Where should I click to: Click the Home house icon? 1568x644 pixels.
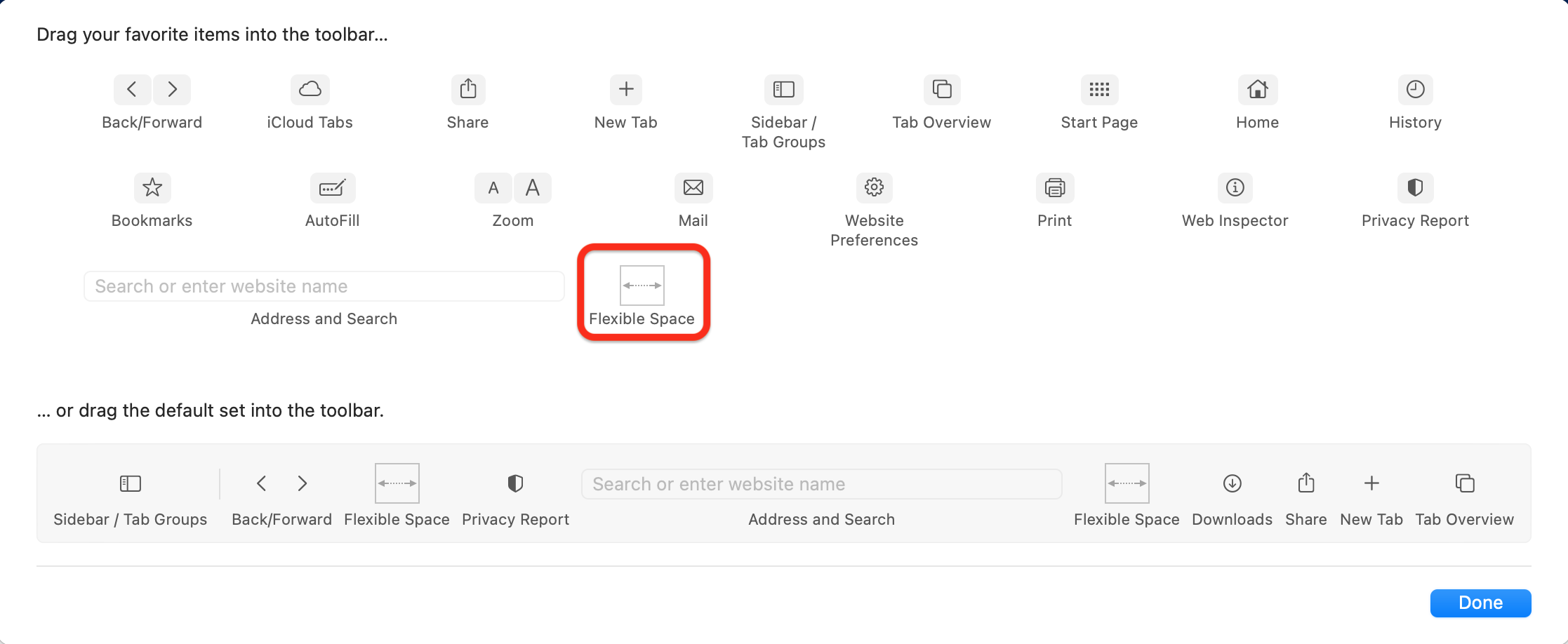pos(1257,89)
